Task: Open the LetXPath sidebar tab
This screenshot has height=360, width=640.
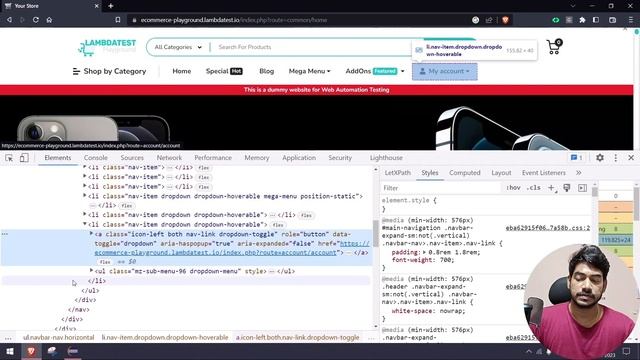Action: [398, 173]
